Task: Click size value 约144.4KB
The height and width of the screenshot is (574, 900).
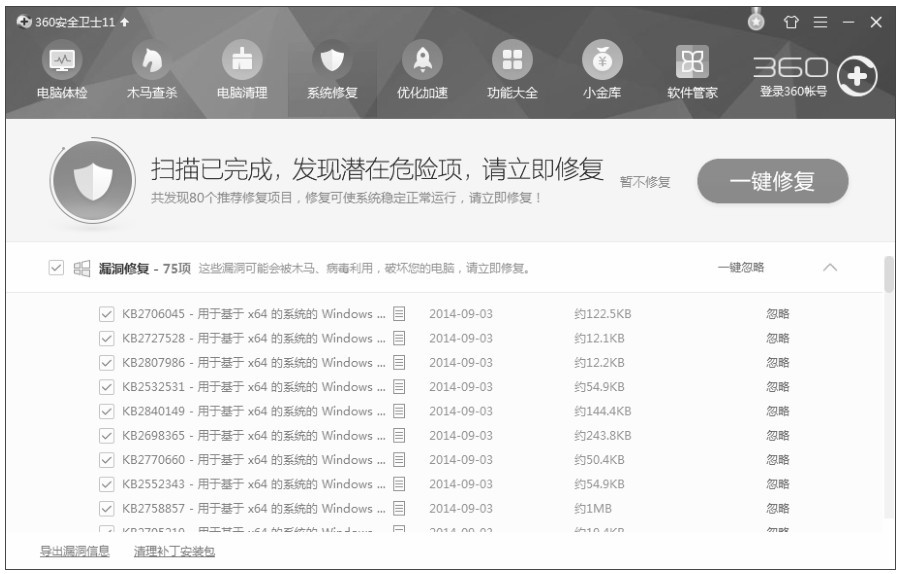Action: pos(603,411)
